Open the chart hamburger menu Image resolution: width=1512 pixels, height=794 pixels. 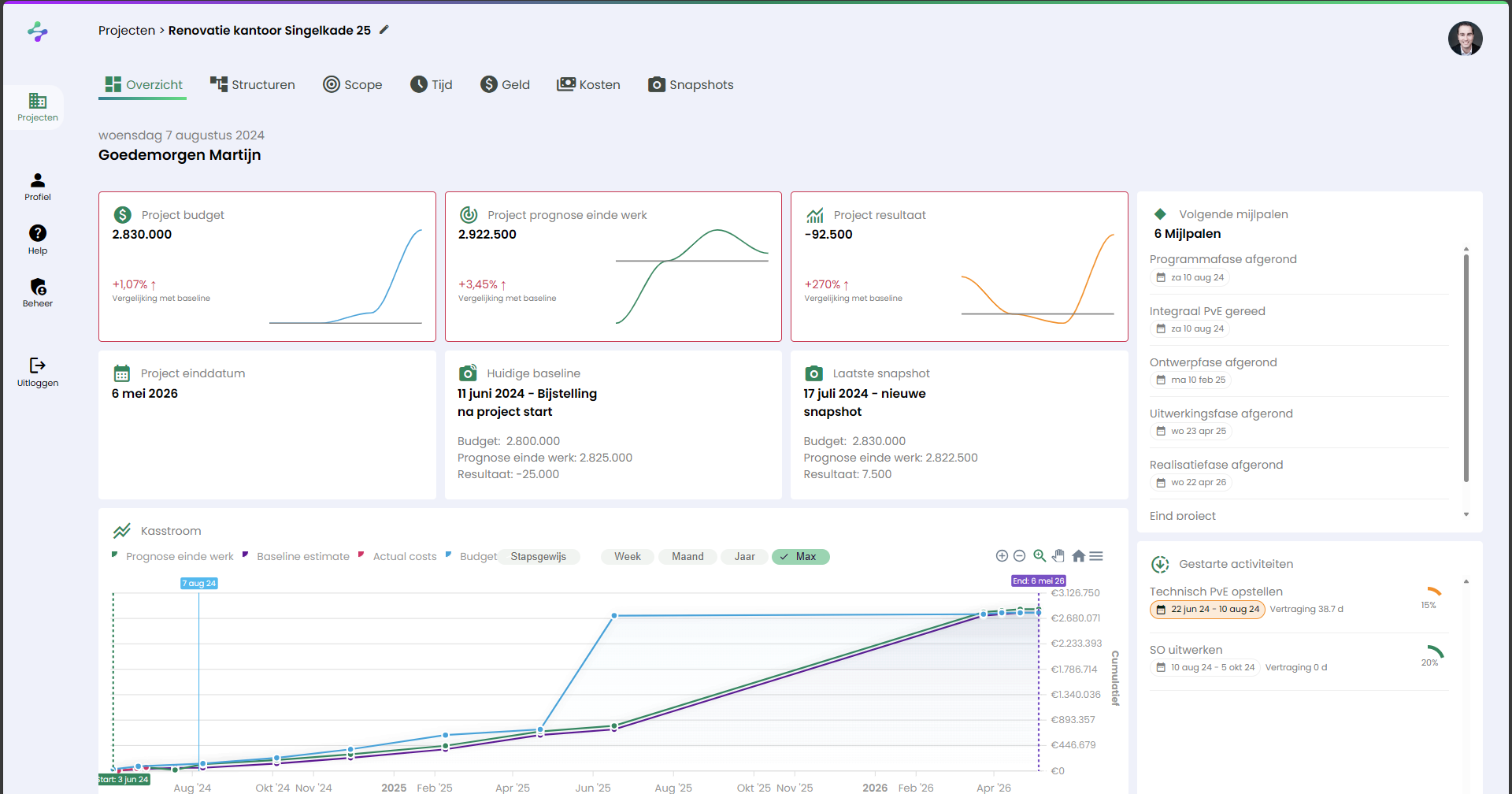1096,556
